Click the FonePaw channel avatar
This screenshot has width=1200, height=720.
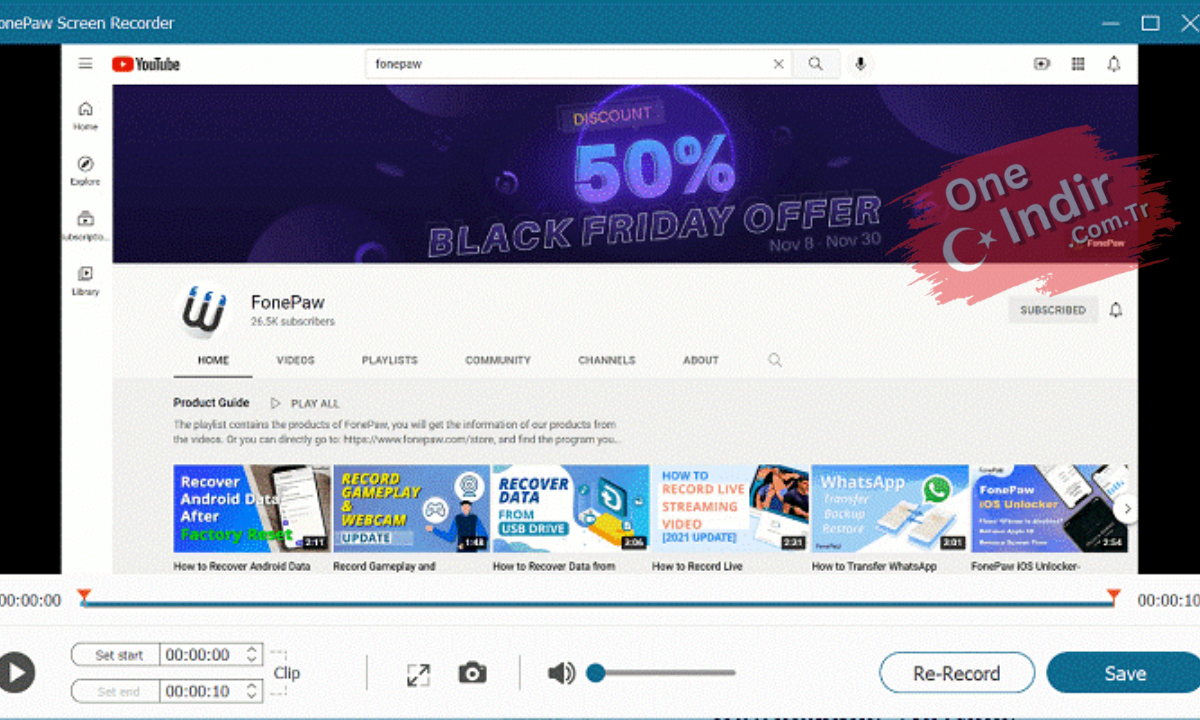tap(206, 310)
